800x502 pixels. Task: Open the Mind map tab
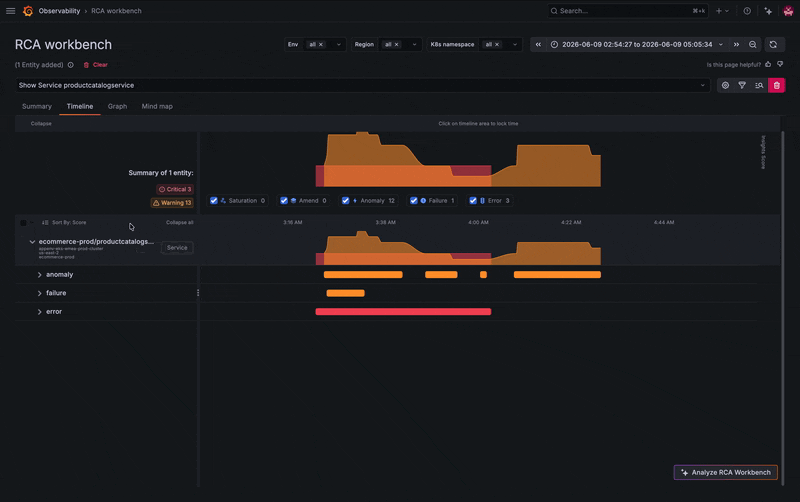pos(157,106)
